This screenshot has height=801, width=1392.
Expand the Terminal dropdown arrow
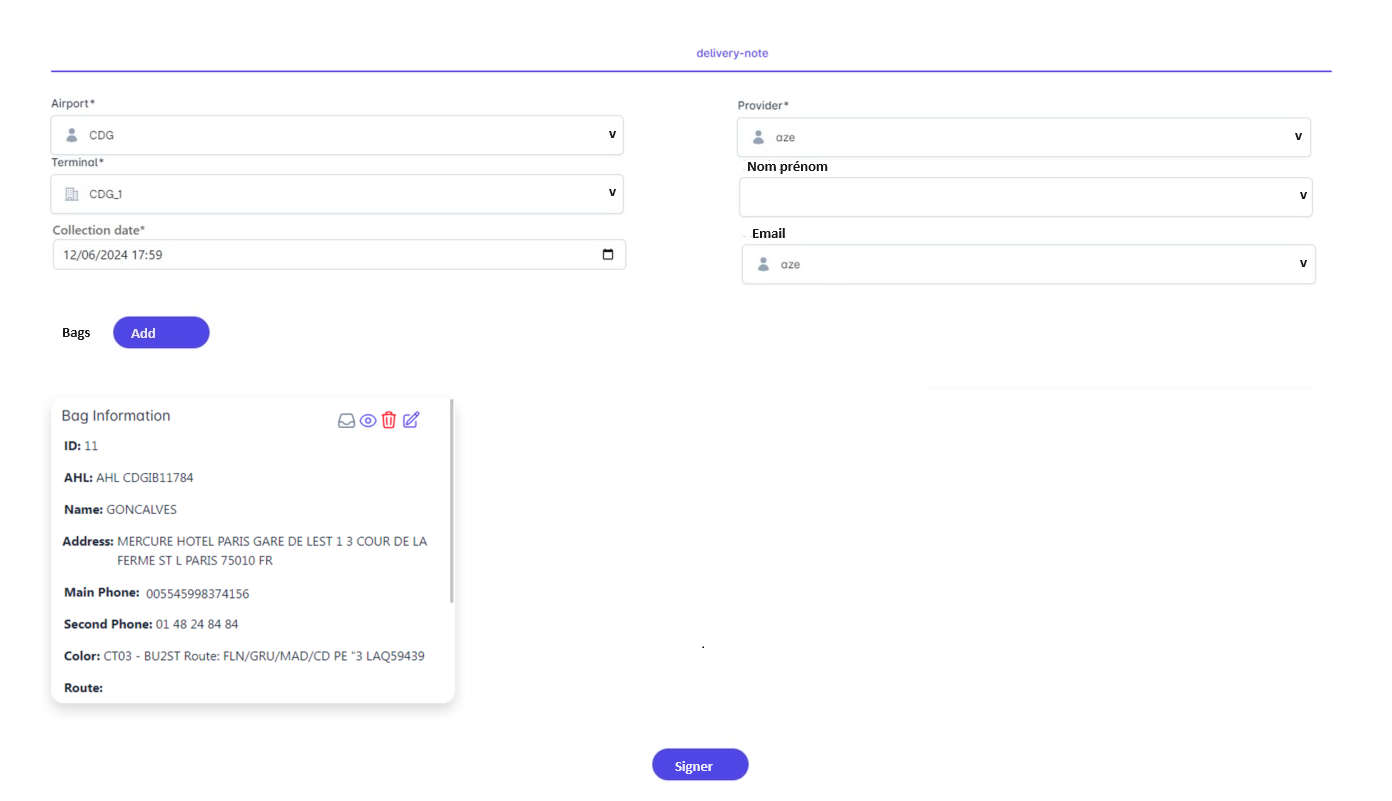pyautogui.click(x=612, y=193)
